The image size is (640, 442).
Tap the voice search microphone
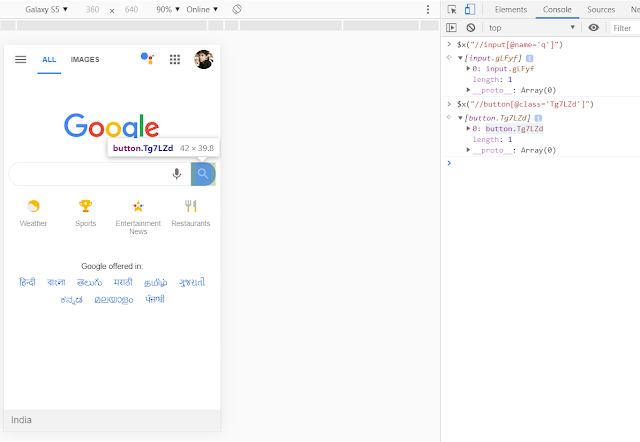176,174
